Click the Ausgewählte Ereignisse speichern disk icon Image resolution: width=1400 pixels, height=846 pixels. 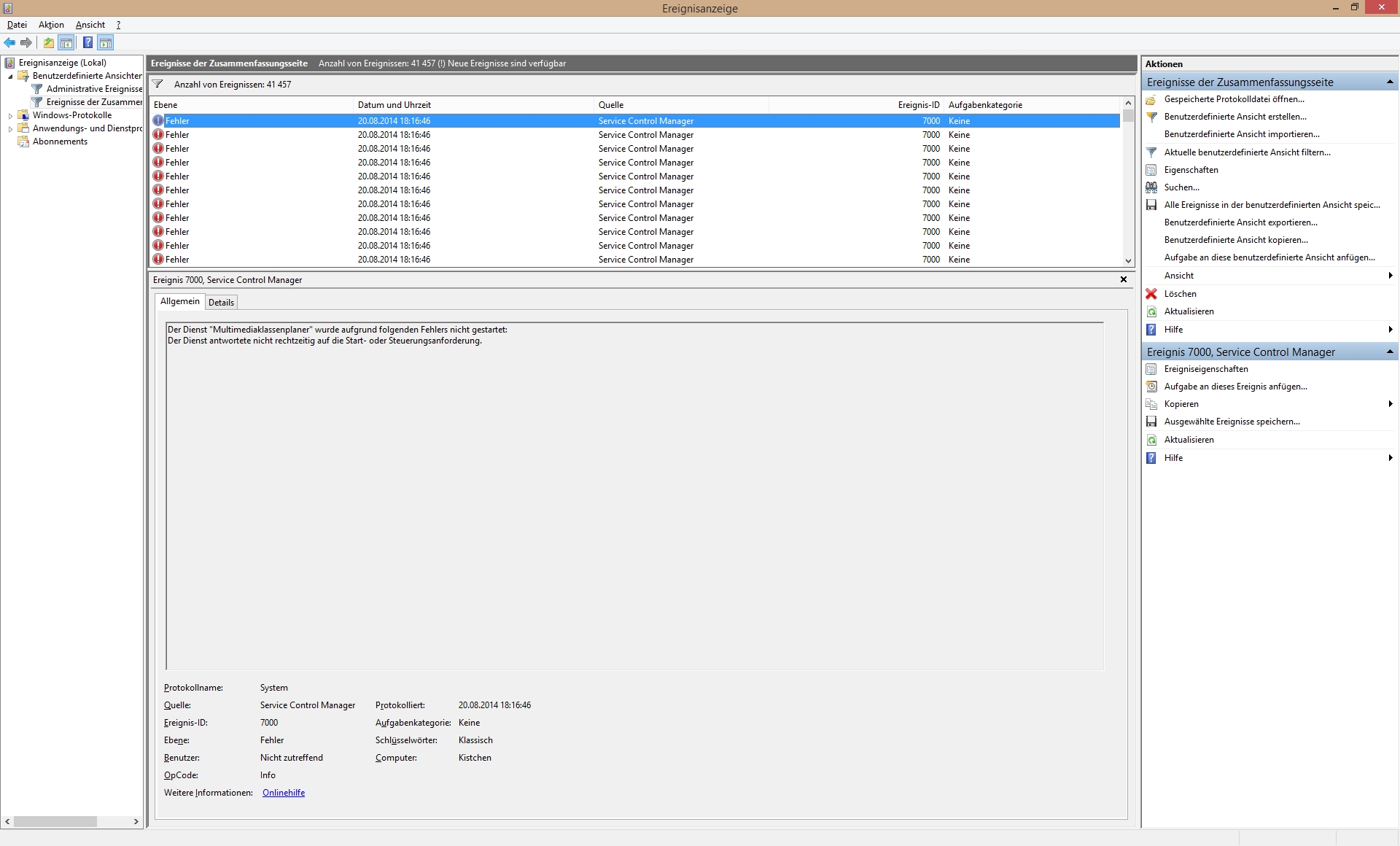pyautogui.click(x=1151, y=422)
